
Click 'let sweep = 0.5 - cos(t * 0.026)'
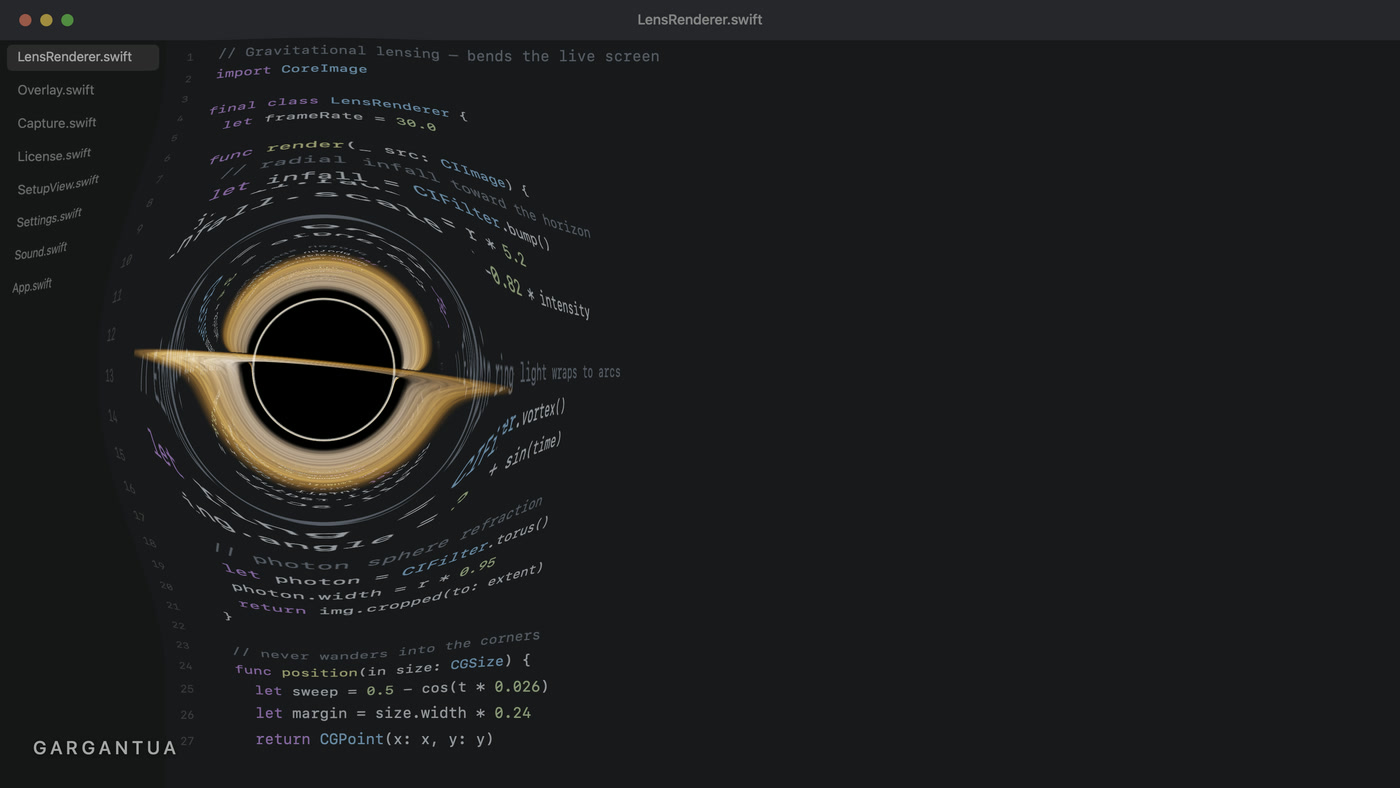402,689
